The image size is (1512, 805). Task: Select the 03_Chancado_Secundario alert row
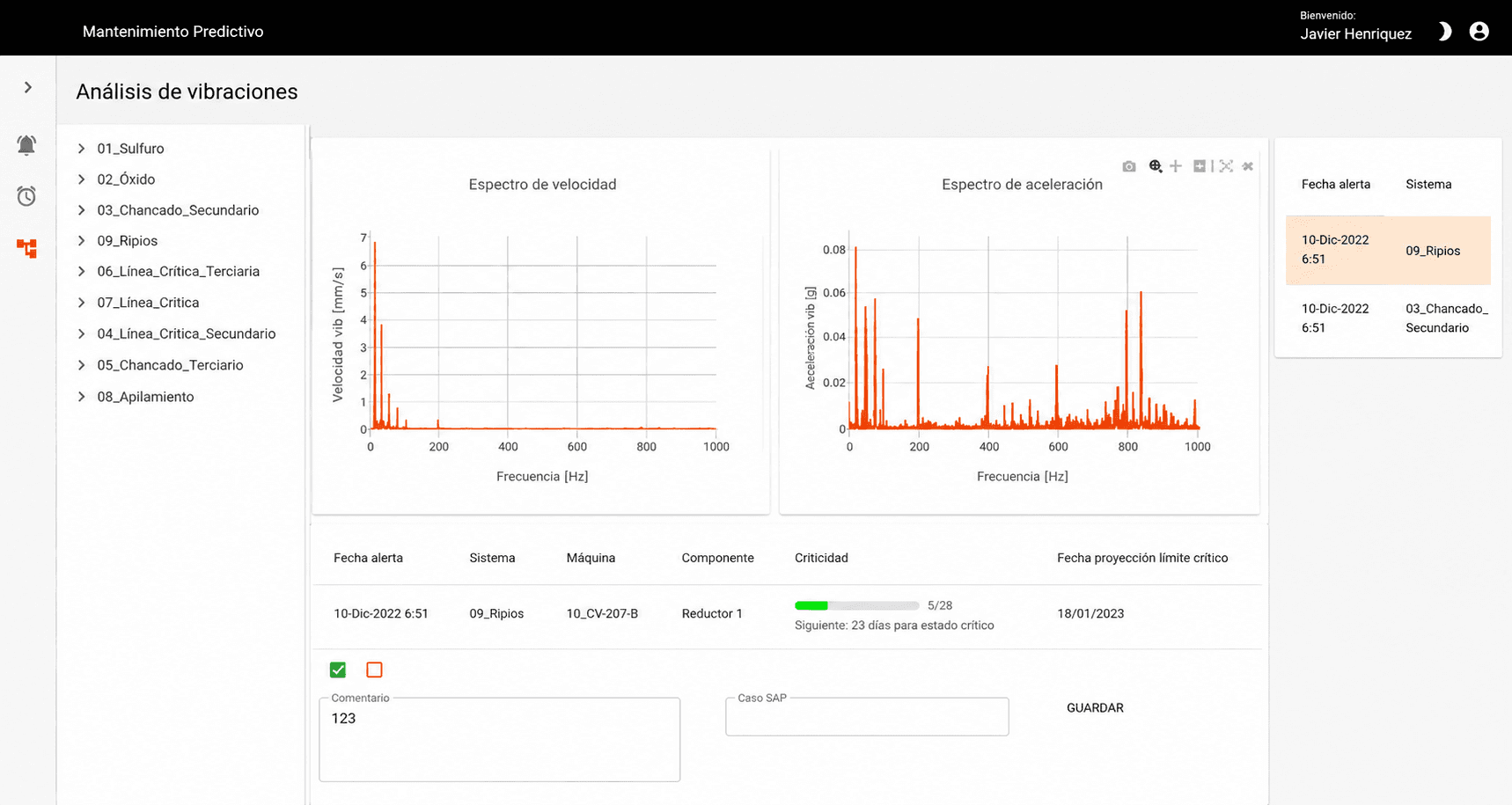[1388, 318]
